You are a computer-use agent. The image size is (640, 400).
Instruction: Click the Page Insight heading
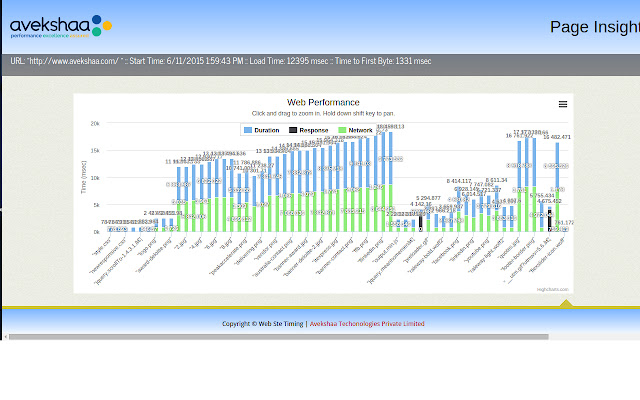pyautogui.click(x=595, y=27)
